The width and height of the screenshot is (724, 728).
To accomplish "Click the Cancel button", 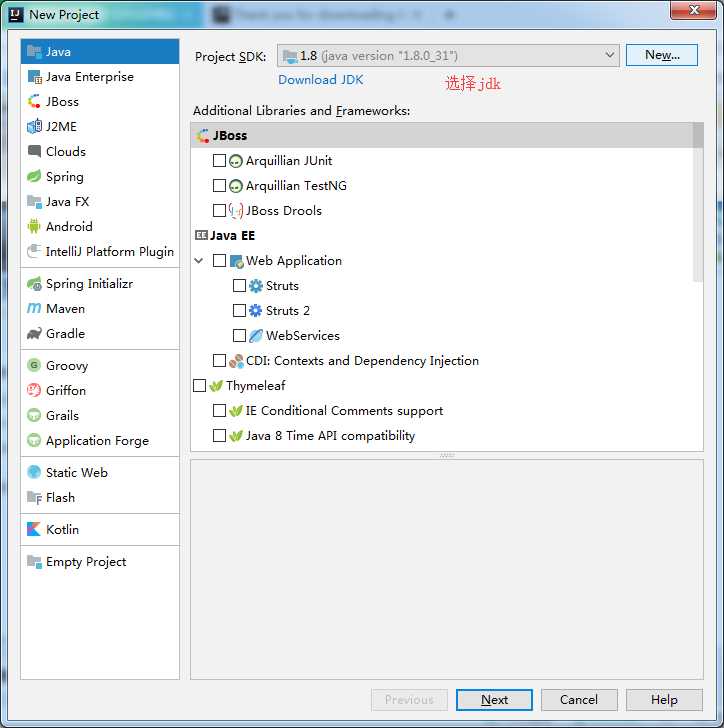I will 579,700.
